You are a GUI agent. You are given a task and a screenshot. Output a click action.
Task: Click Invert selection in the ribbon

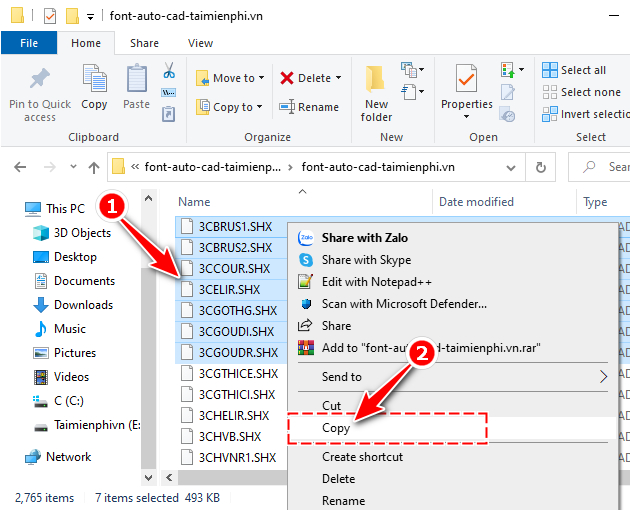point(586,114)
